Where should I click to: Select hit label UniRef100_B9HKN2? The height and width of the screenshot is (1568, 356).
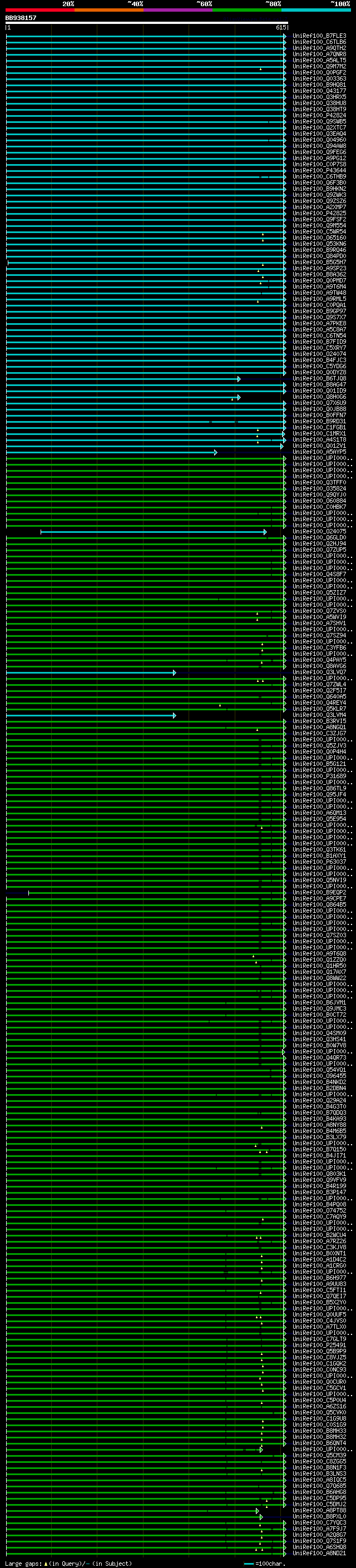click(x=319, y=189)
